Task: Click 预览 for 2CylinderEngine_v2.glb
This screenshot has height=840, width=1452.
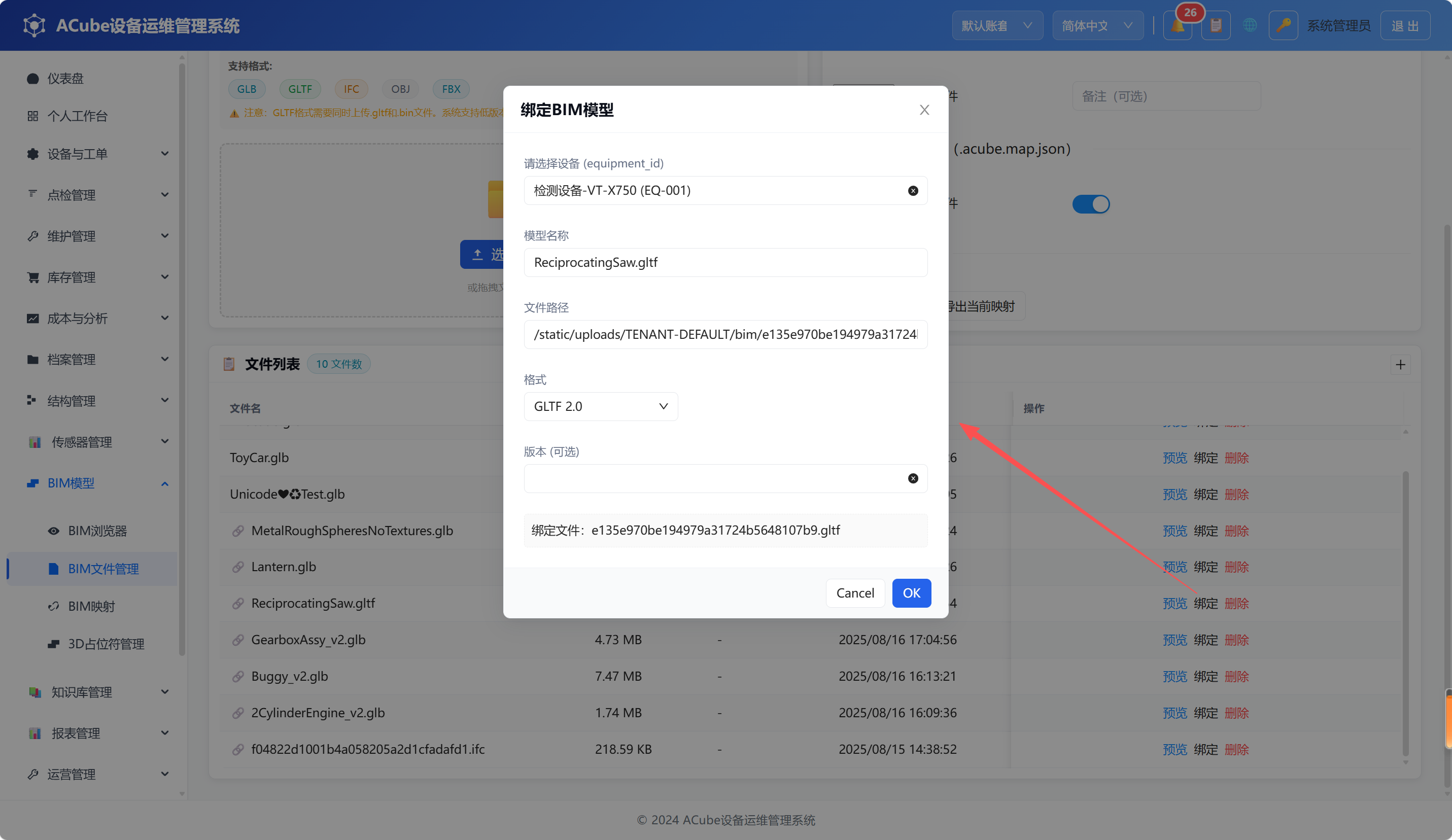Action: [1174, 713]
